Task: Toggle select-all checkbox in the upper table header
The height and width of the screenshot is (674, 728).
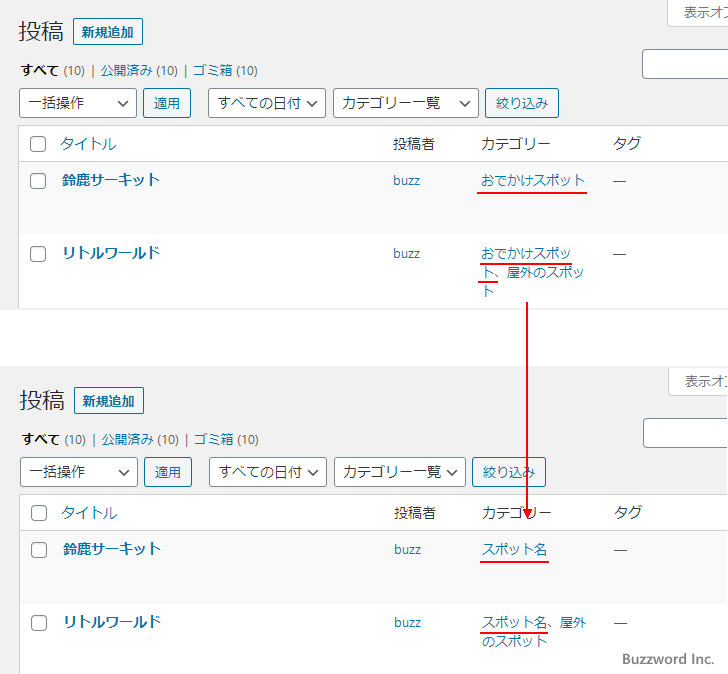Action: click(x=38, y=144)
